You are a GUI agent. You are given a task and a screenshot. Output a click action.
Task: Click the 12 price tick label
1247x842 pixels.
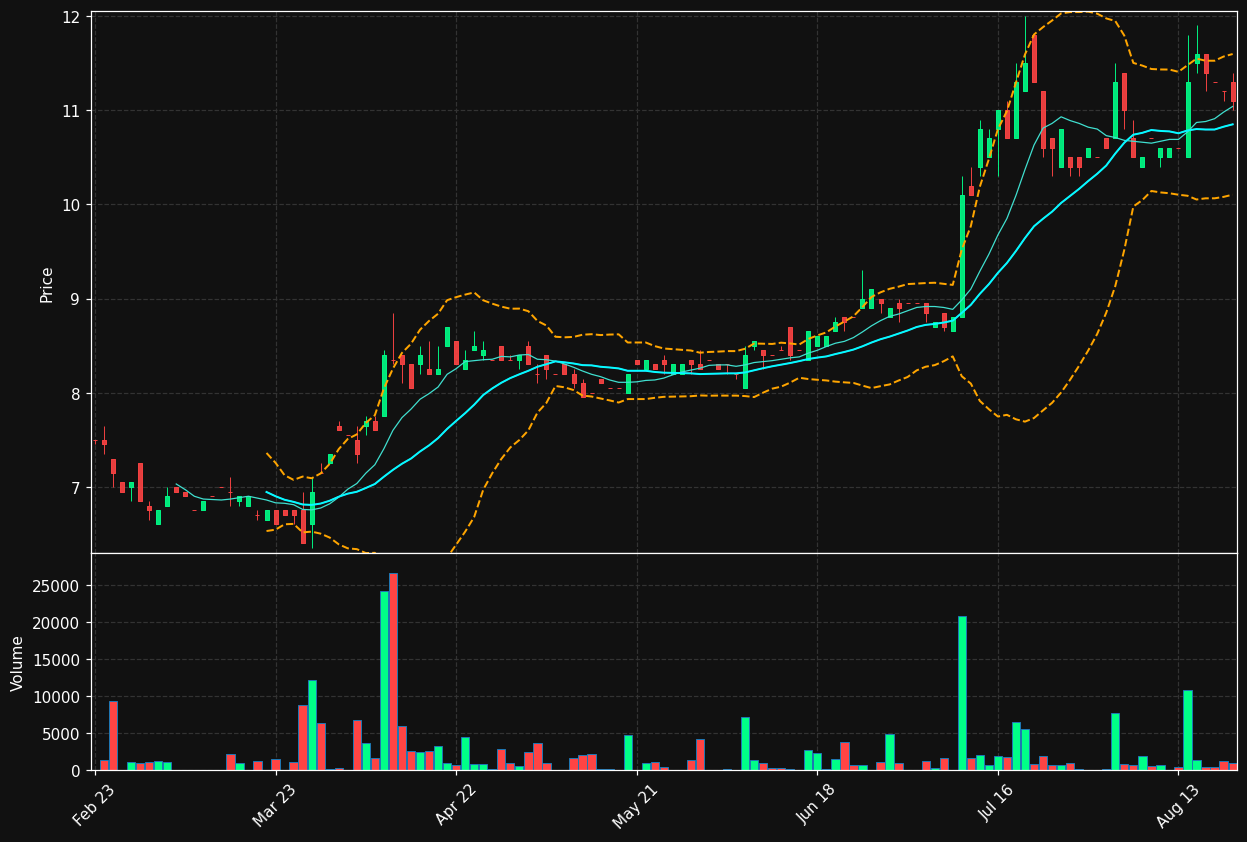(71, 17)
